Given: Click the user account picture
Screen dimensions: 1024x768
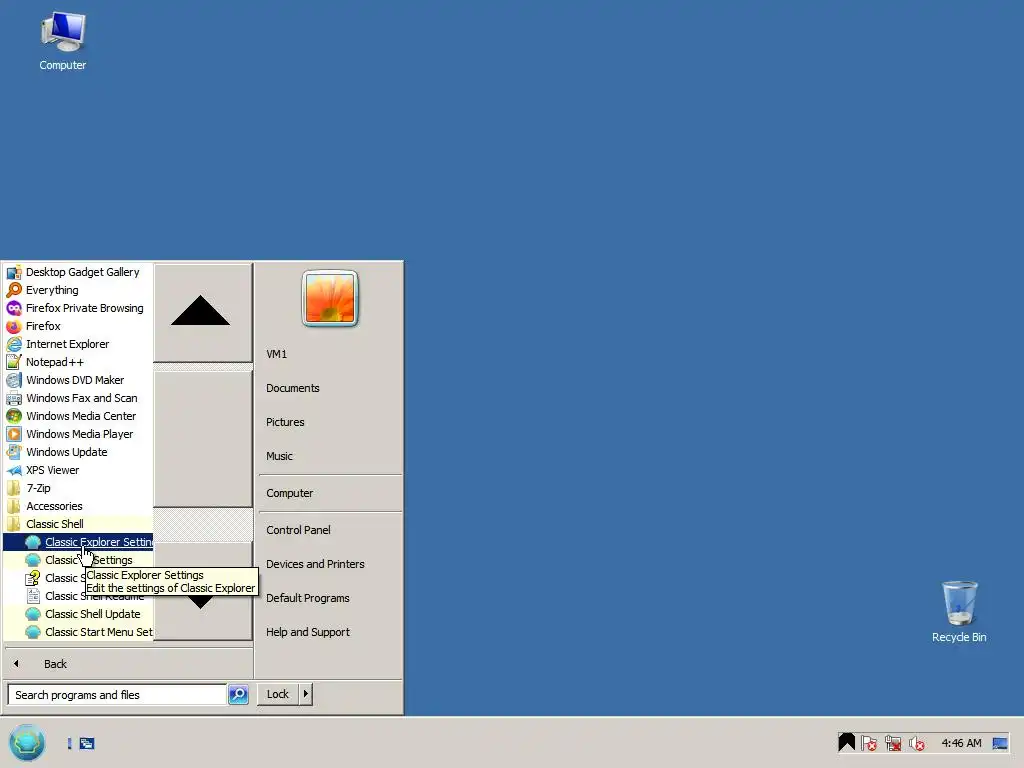Looking at the screenshot, I should tap(330, 298).
